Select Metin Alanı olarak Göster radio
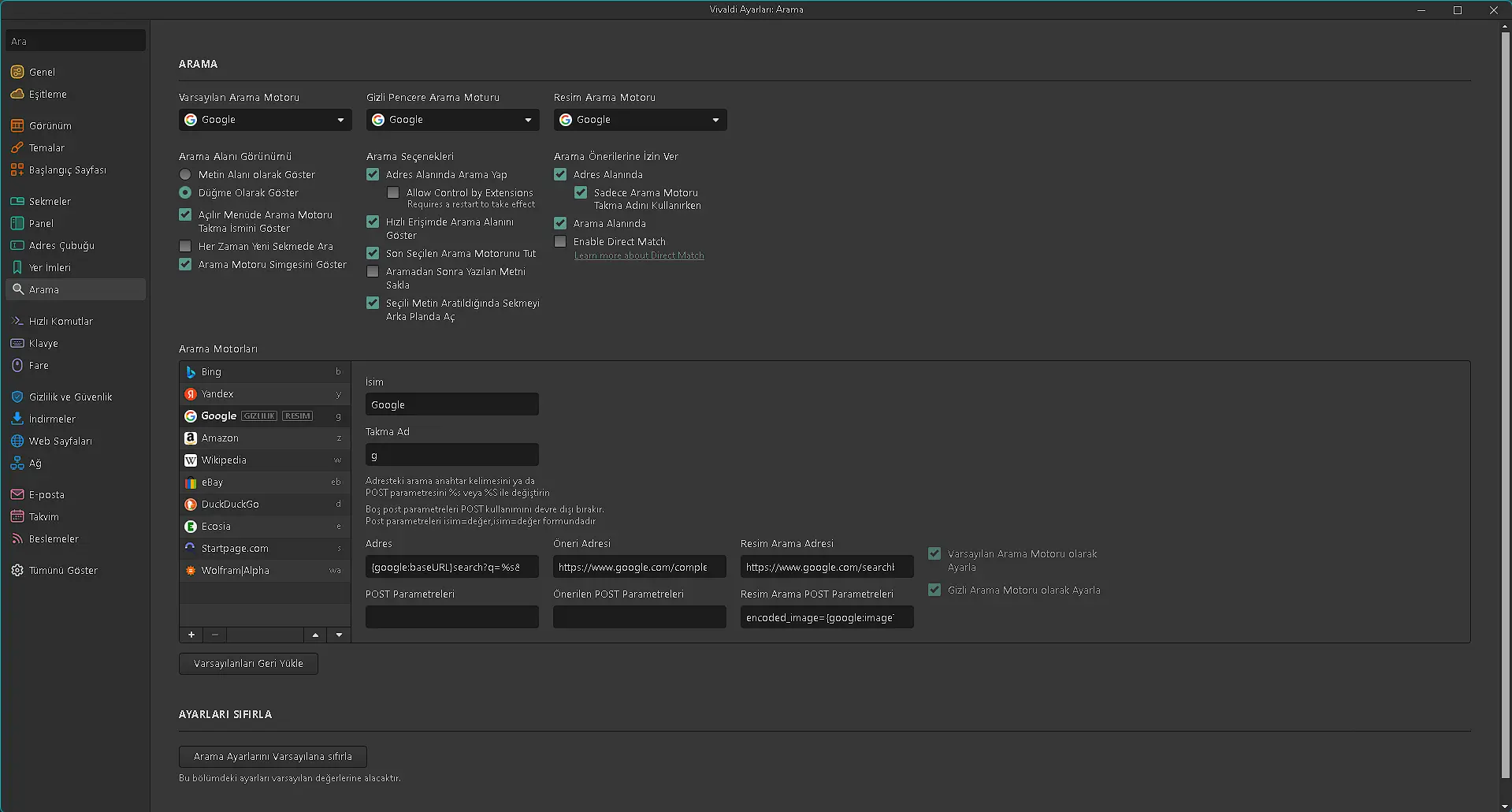The width and height of the screenshot is (1512, 812). click(185, 174)
